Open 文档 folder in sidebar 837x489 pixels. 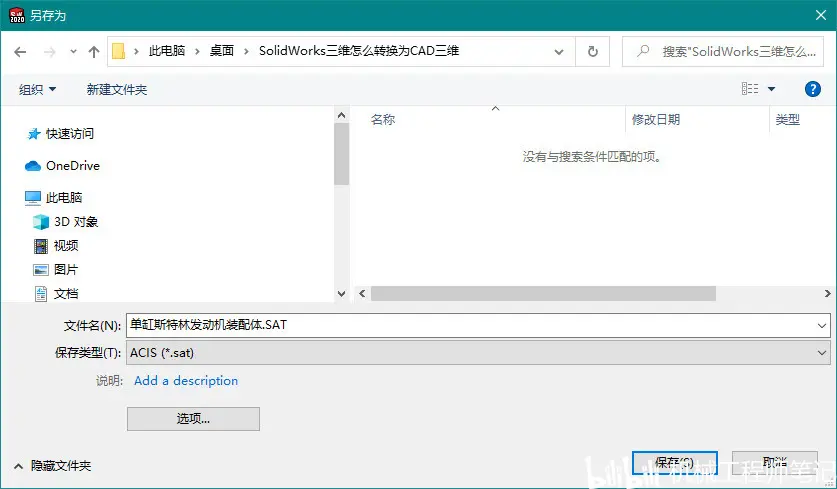point(66,294)
